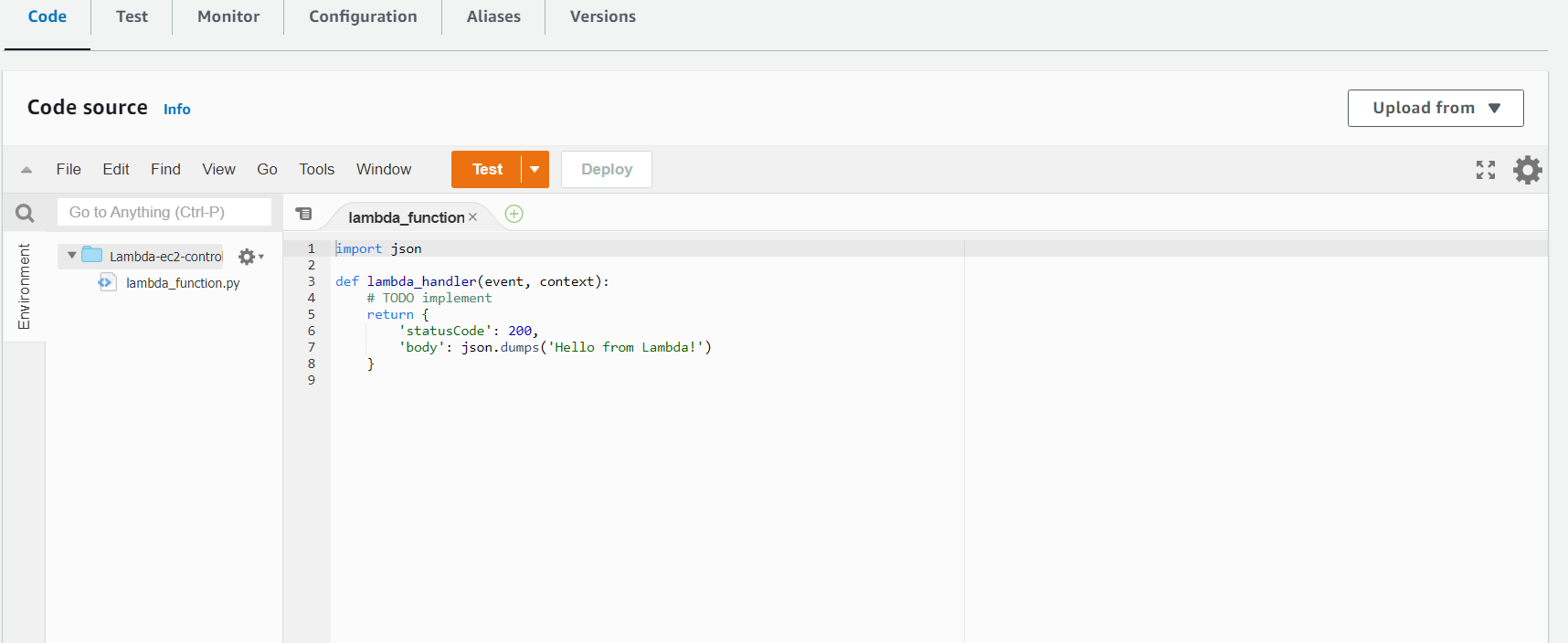Collapse the Lambda-ec2-control folder tree
This screenshot has width=1568, height=643.
click(72, 256)
